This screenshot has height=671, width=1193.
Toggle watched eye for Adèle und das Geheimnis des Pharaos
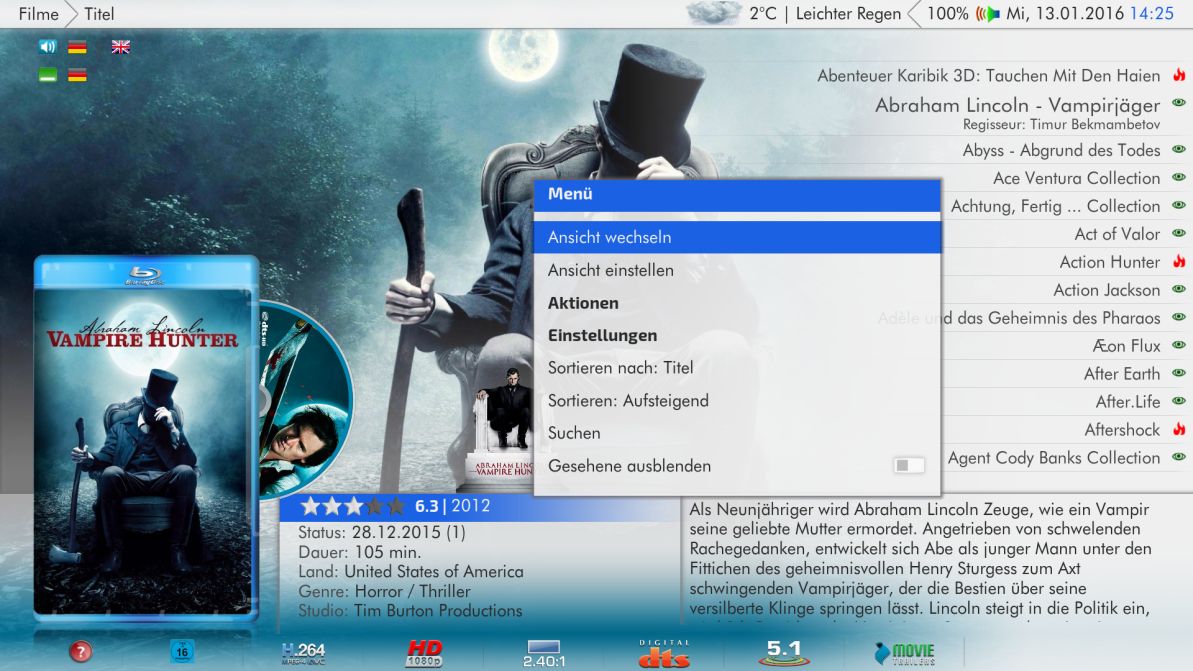coord(1179,316)
